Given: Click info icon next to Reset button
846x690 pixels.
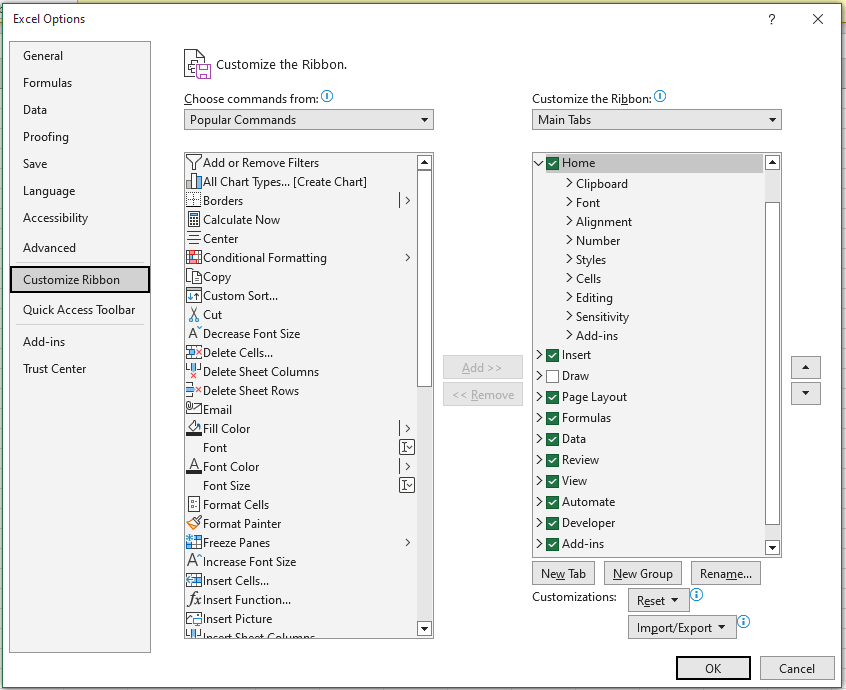Looking at the screenshot, I should (x=697, y=595).
